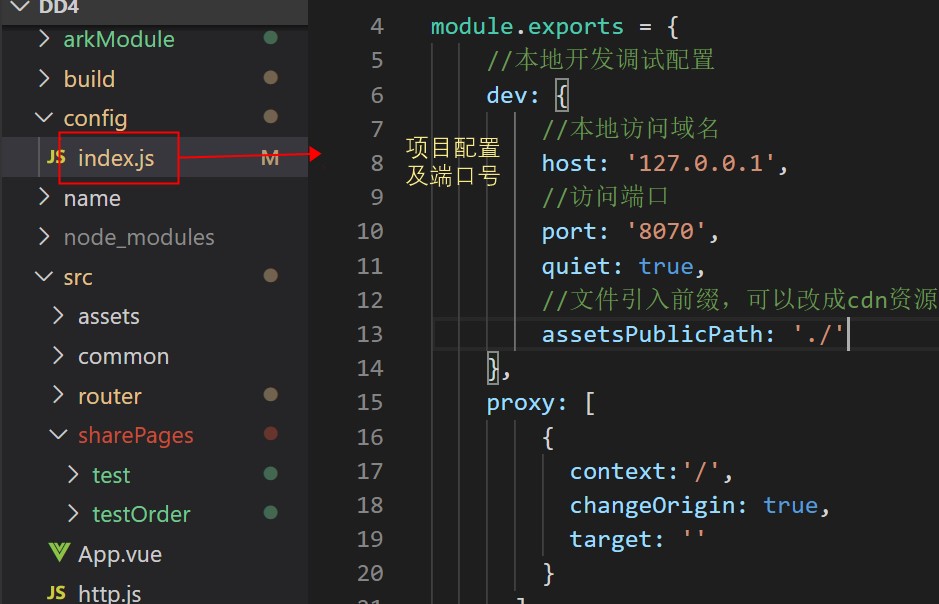This screenshot has height=604, width=939.
Task: Expand the arkModule folder chevron
Action: click(x=44, y=39)
